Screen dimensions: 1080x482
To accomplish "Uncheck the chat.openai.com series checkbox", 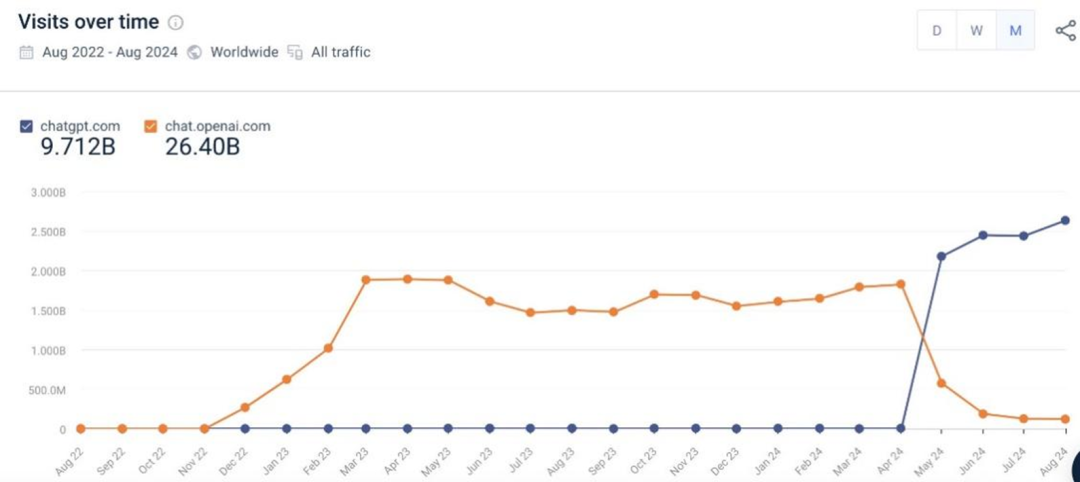I will [151, 126].
